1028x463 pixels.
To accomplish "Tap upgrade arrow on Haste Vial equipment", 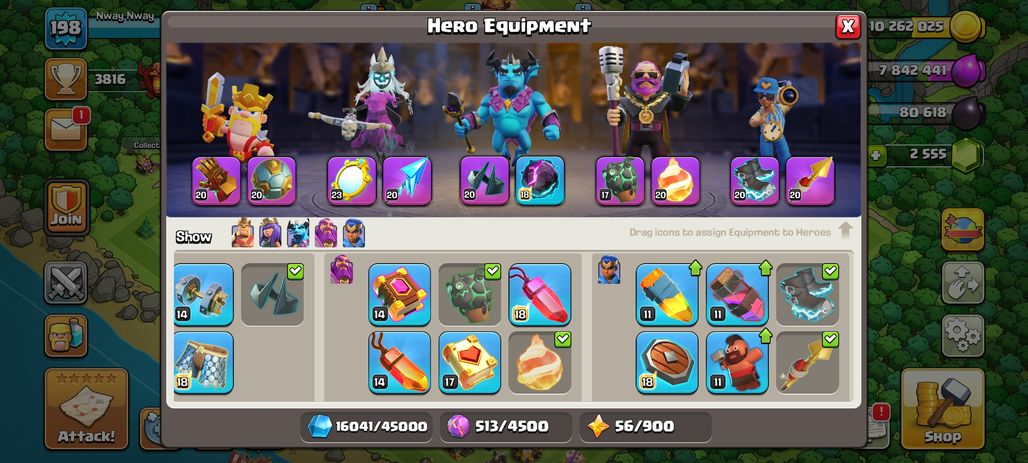I will 765,268.
